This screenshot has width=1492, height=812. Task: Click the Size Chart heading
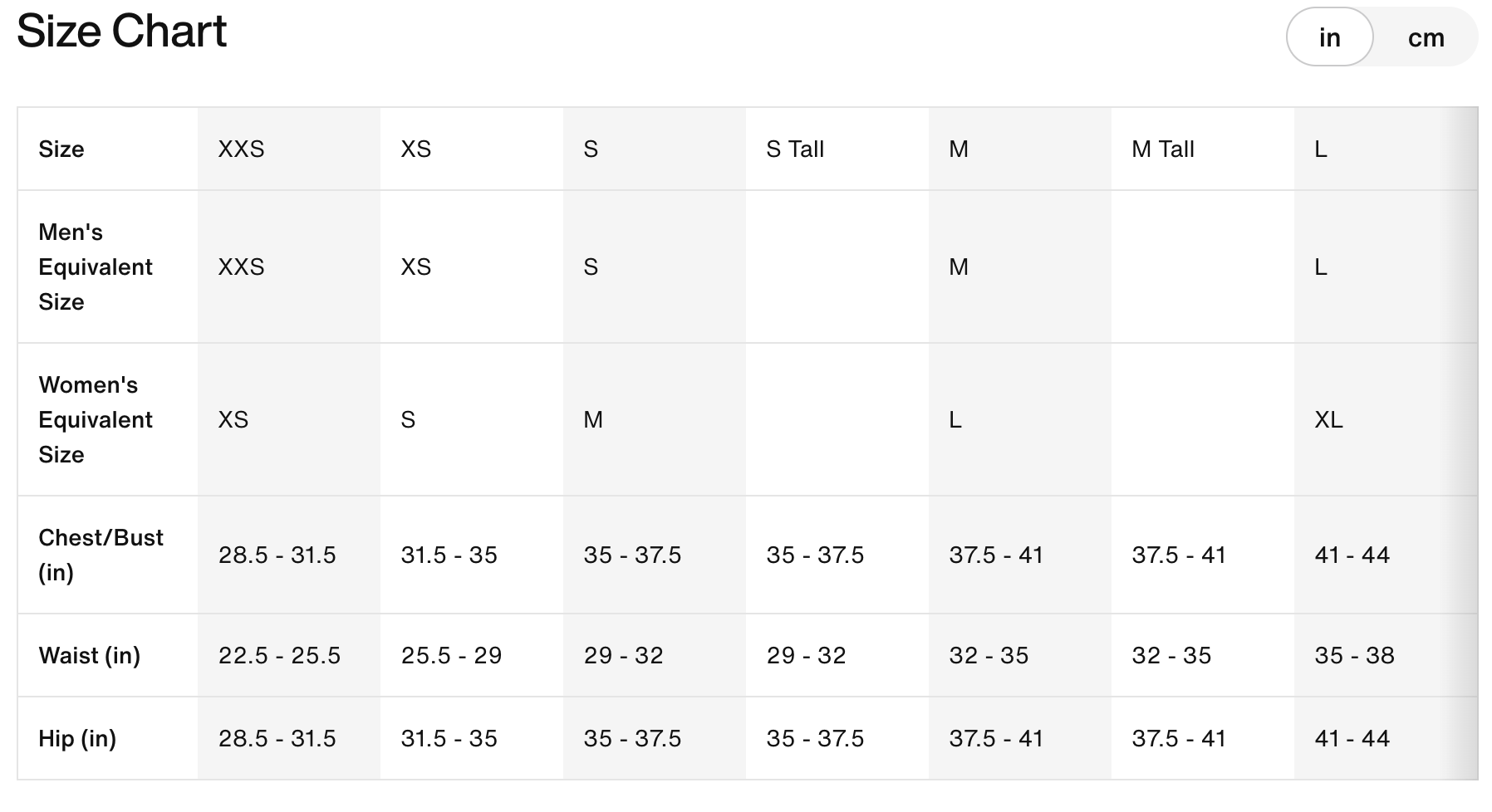121,32
